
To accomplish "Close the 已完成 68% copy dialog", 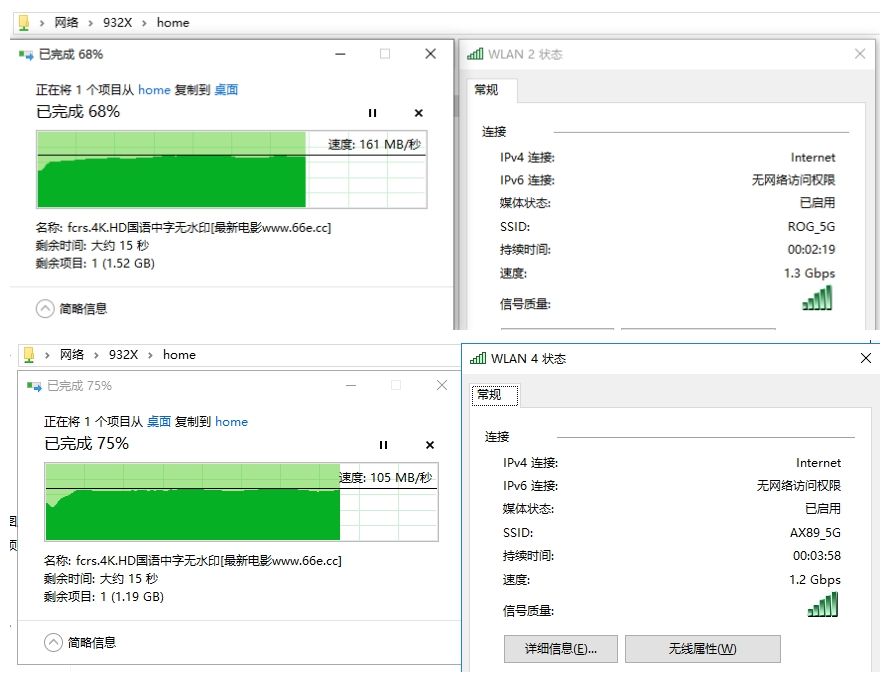I will point(431,54).
